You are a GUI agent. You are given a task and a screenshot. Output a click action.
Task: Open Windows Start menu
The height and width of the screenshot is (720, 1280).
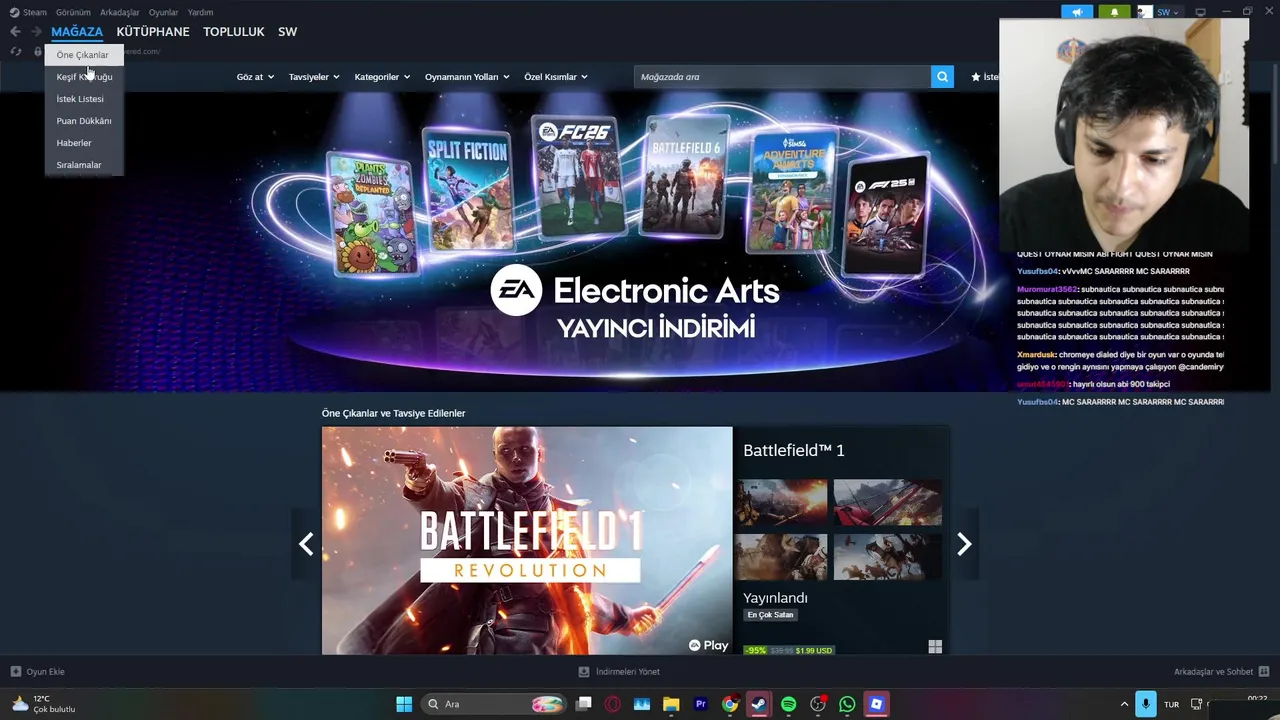(404, 704)
